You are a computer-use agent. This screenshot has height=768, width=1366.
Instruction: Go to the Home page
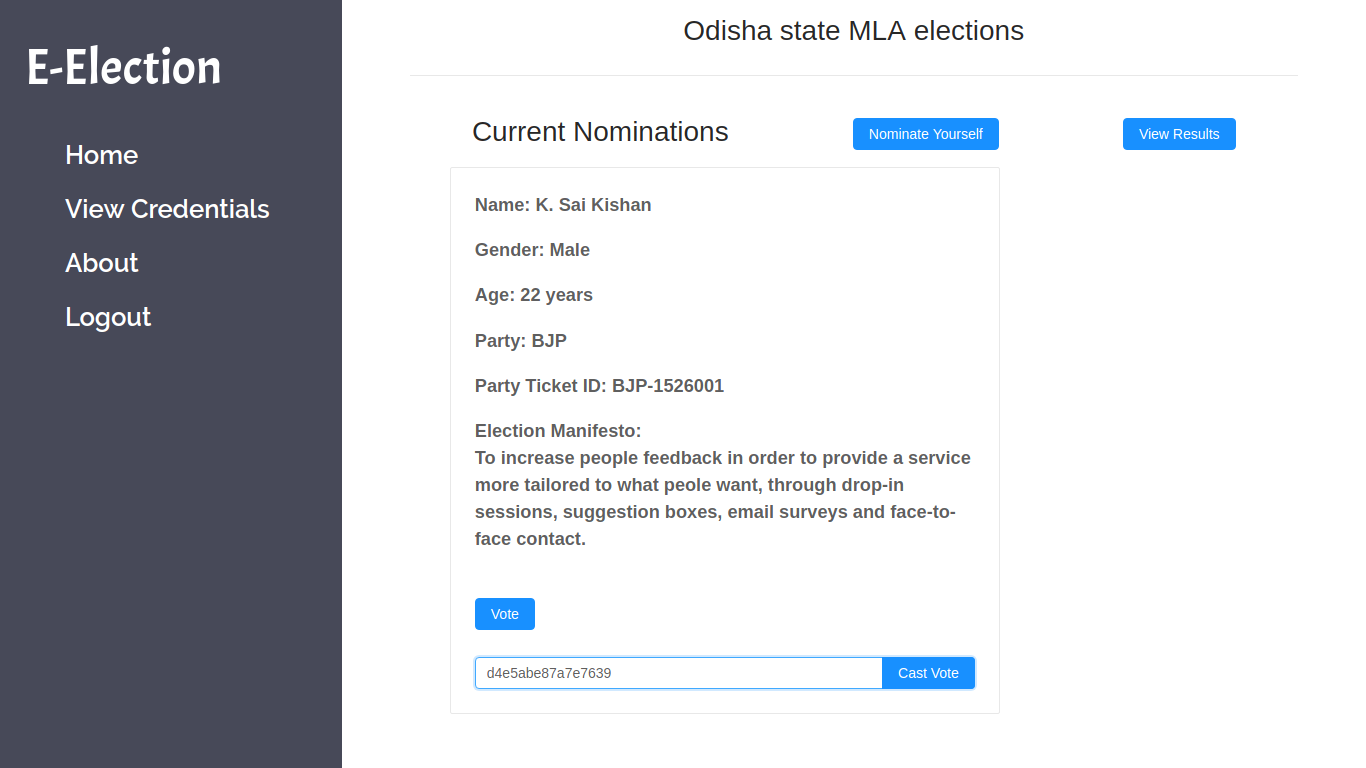click(101, 155)
